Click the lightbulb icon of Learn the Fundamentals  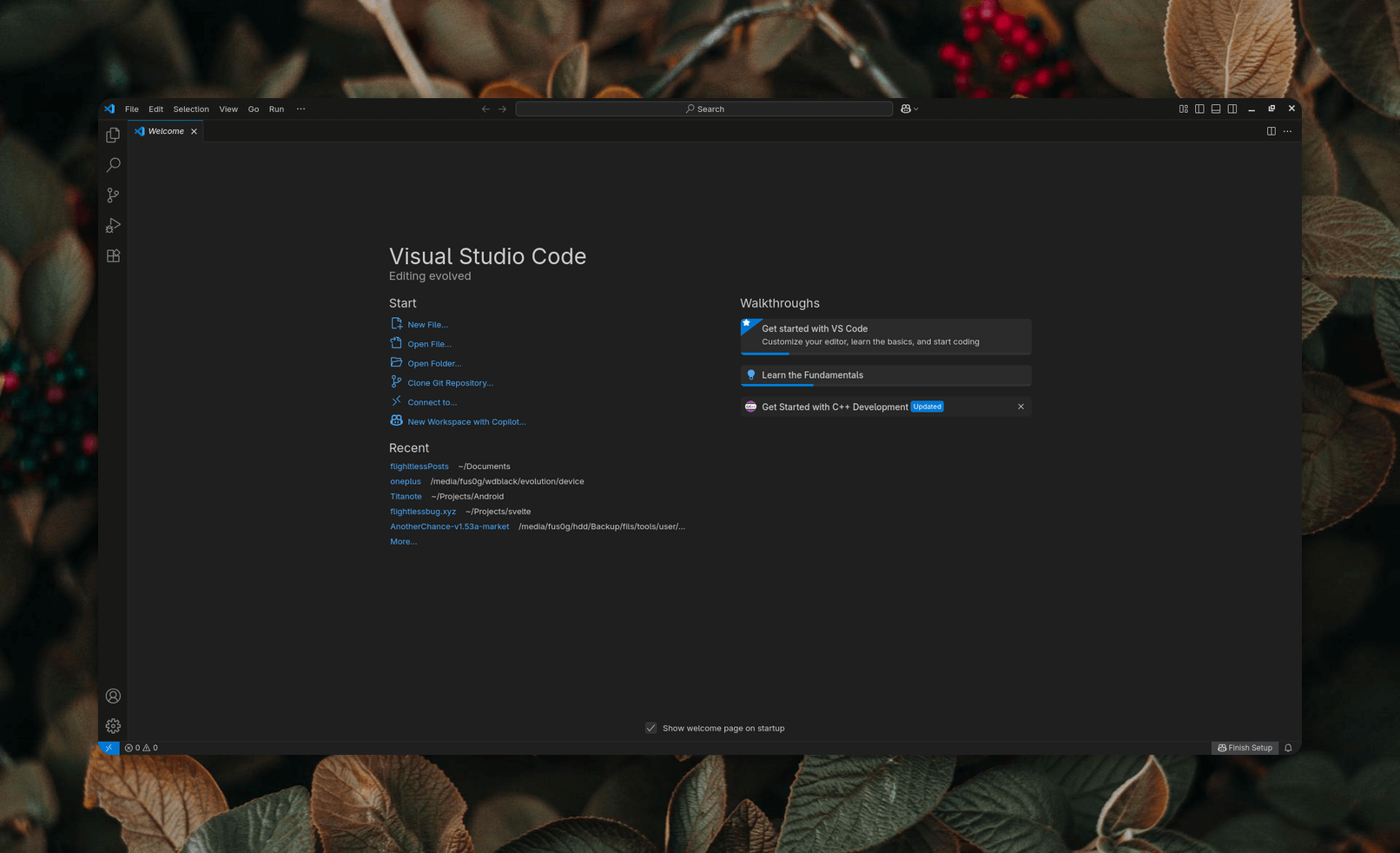click(751, 375)
